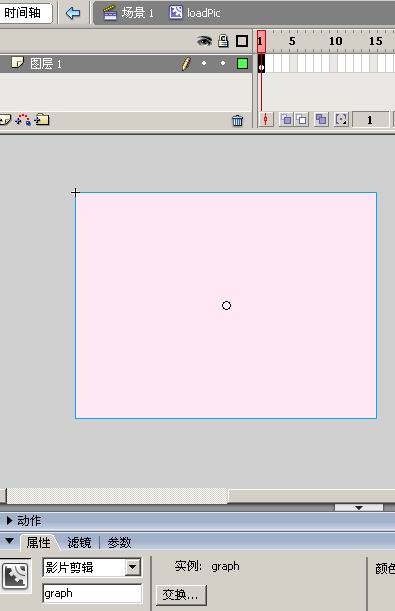
Task: Toggle visibility dot for 图层 1
Action: (204, 63)
